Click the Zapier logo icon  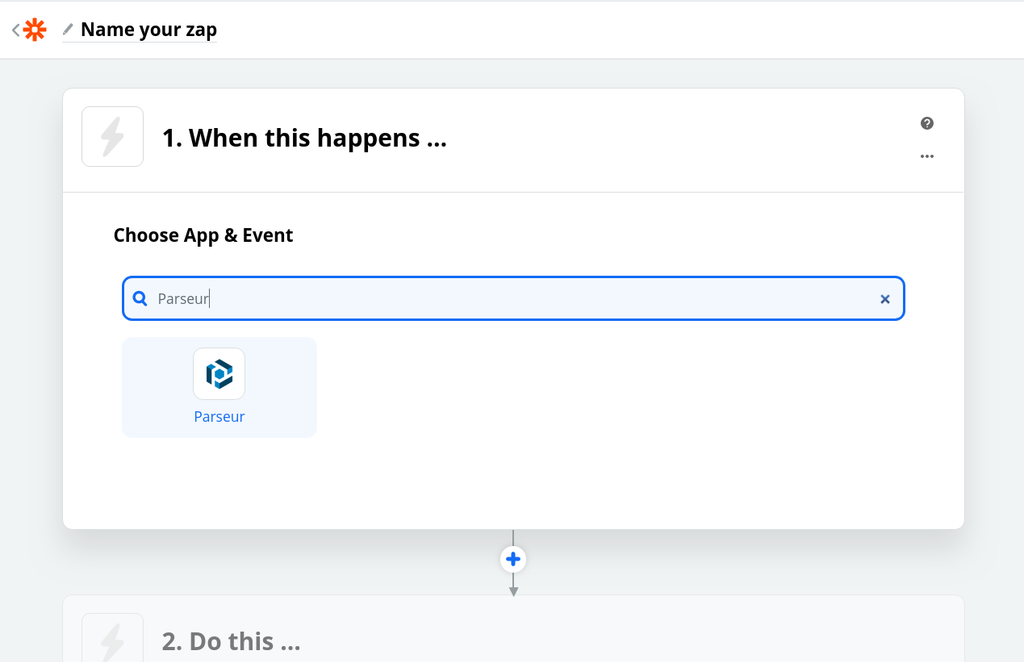tap(34, 29)
